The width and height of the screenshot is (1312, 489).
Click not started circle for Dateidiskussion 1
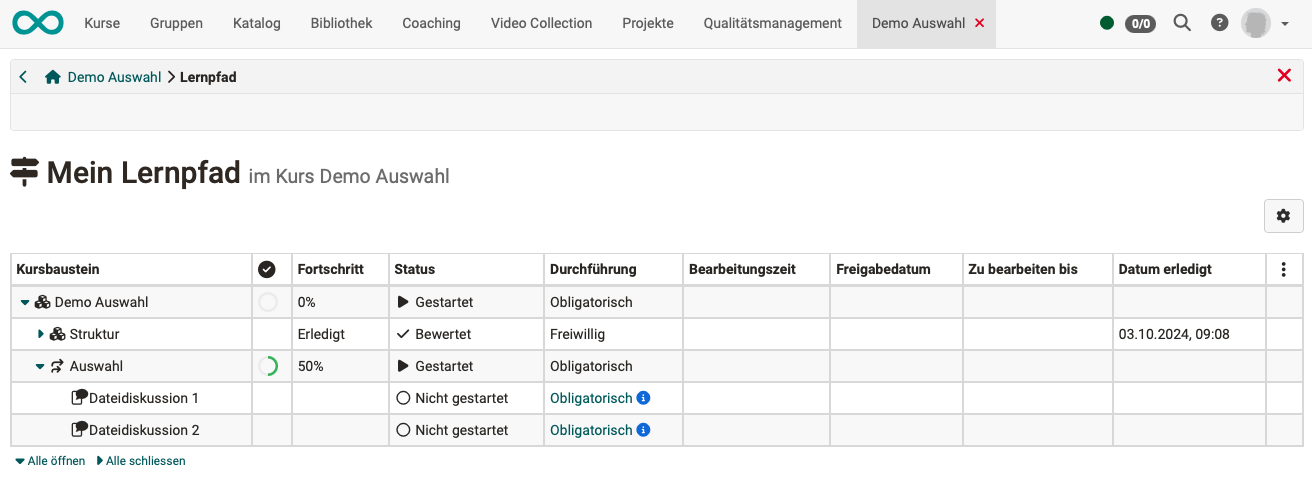pos(403,398)
